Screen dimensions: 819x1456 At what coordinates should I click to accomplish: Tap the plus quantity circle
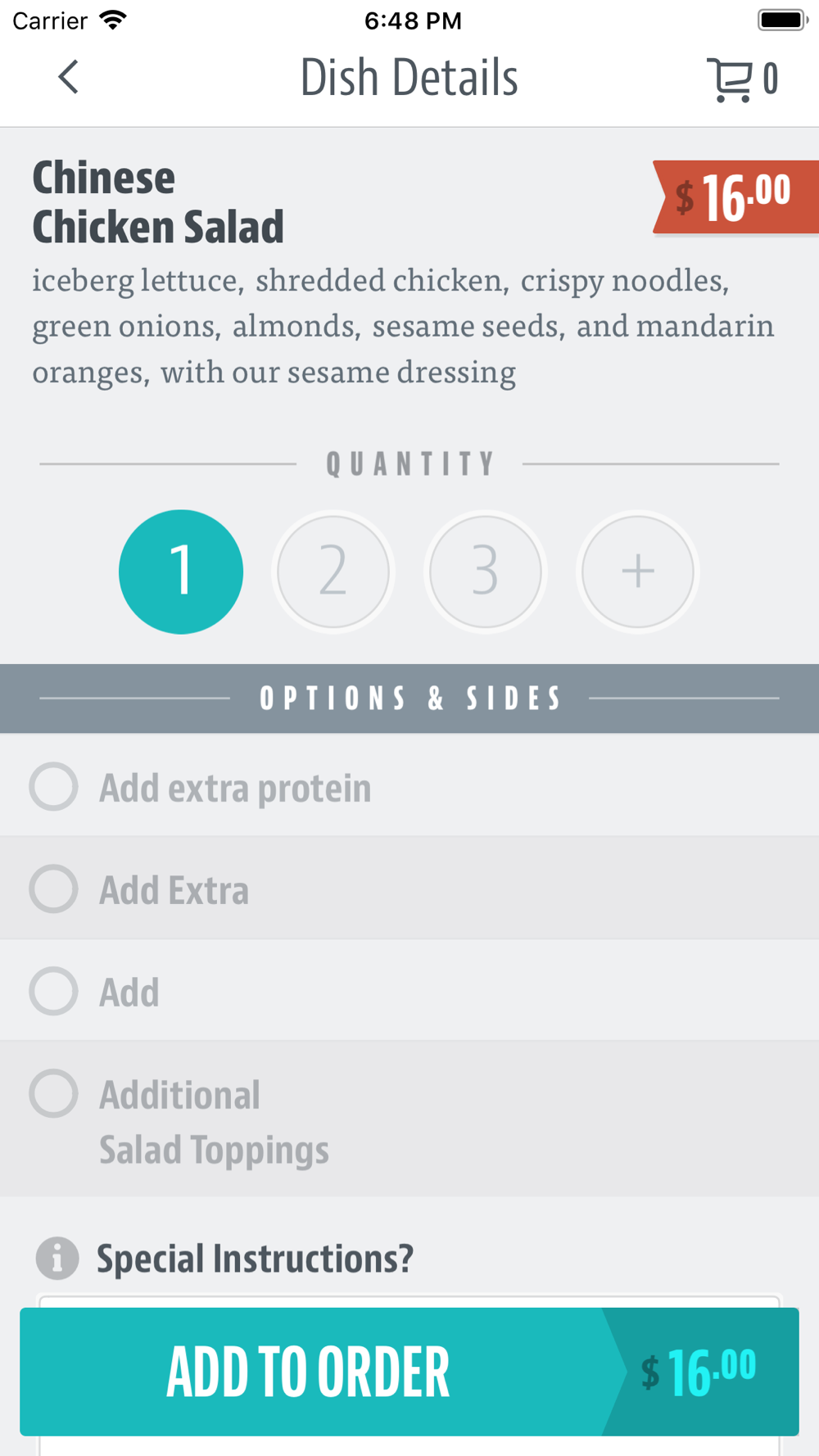pyautogui.click(x=638, y=572)
